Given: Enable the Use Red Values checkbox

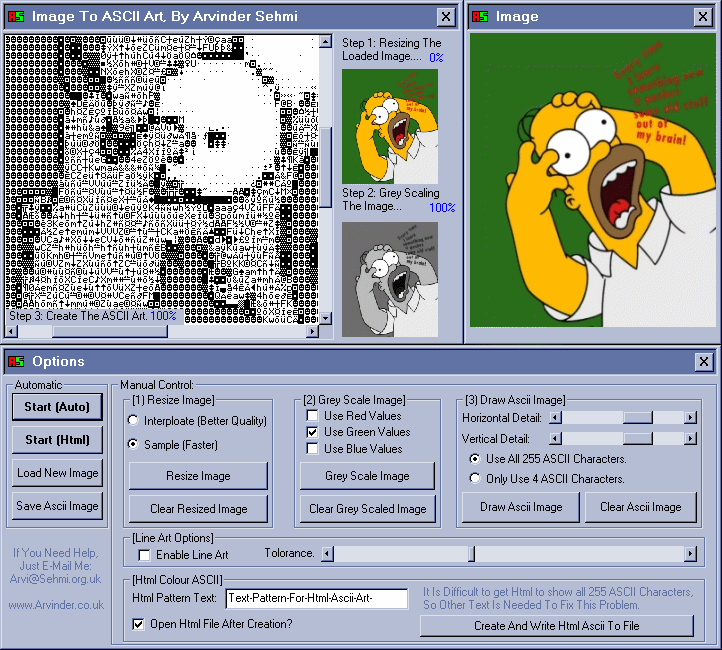Looking at the screenshot, I should (x=312, y=416).
